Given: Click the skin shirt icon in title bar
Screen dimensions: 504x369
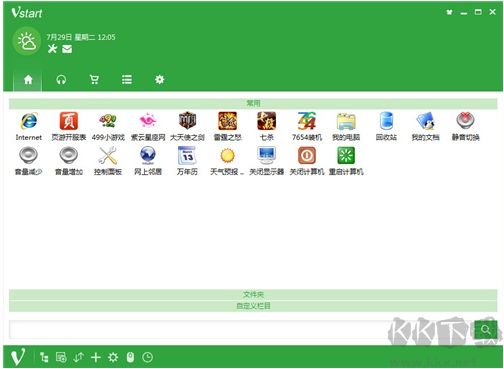Looking at the screenshot, I should tap(449, 12).
